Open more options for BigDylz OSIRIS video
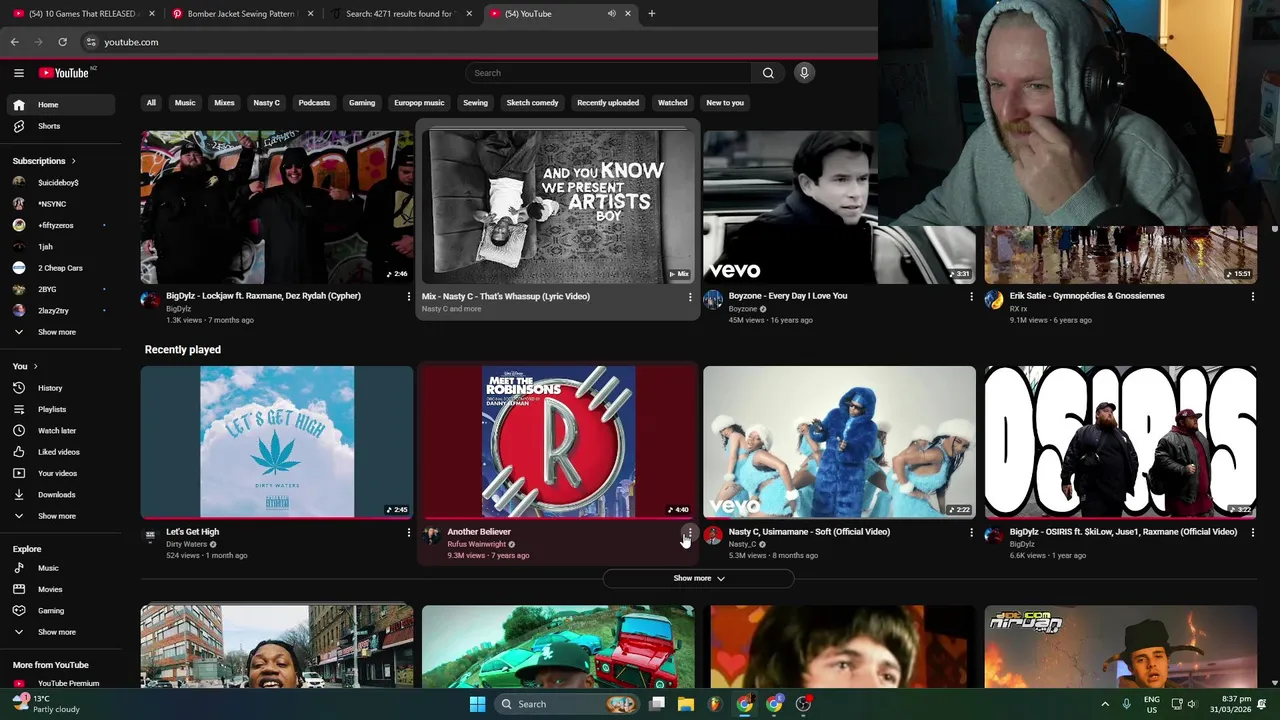 [x=1252, y=533]
